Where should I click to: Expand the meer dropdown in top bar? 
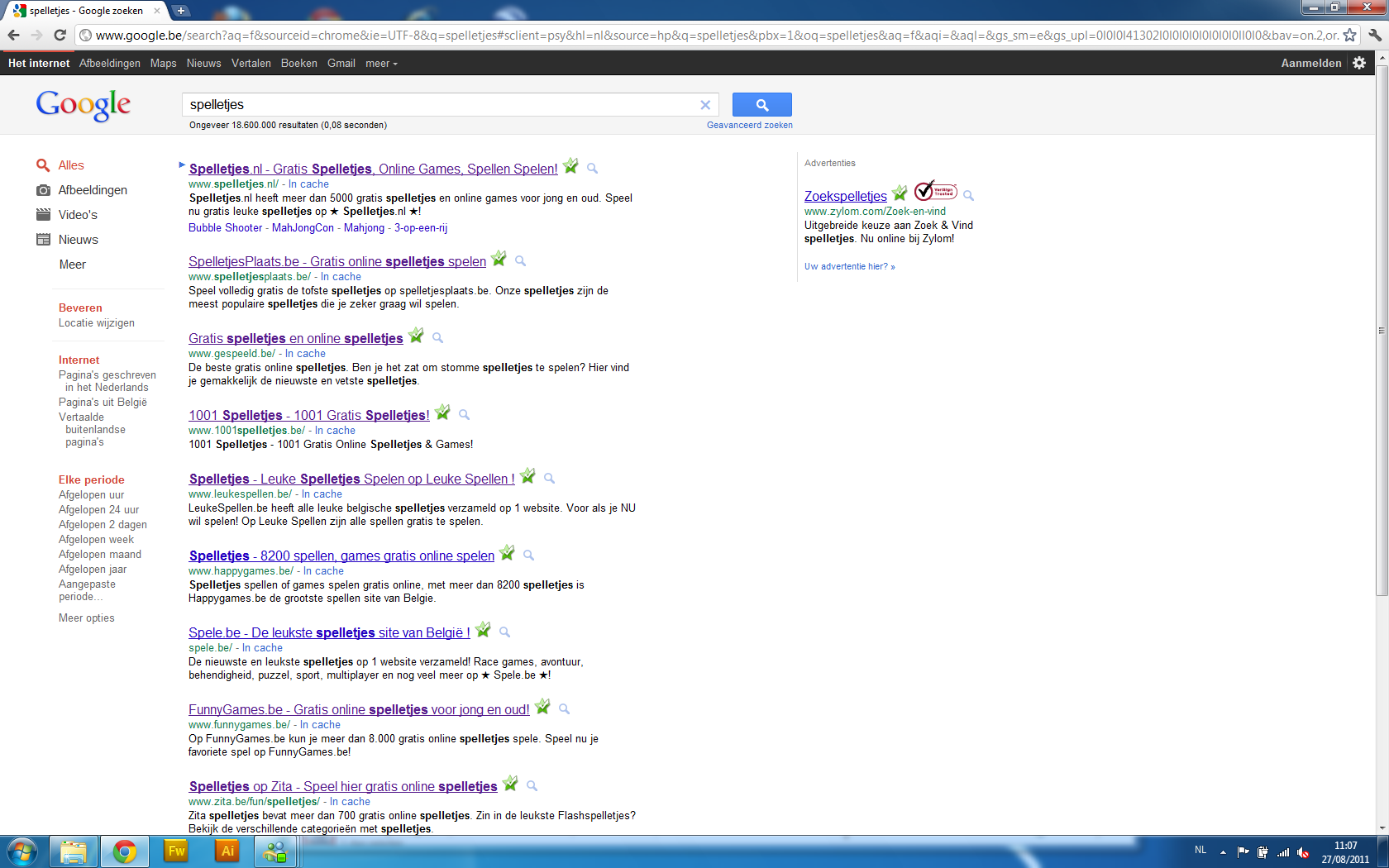(381, 63)
